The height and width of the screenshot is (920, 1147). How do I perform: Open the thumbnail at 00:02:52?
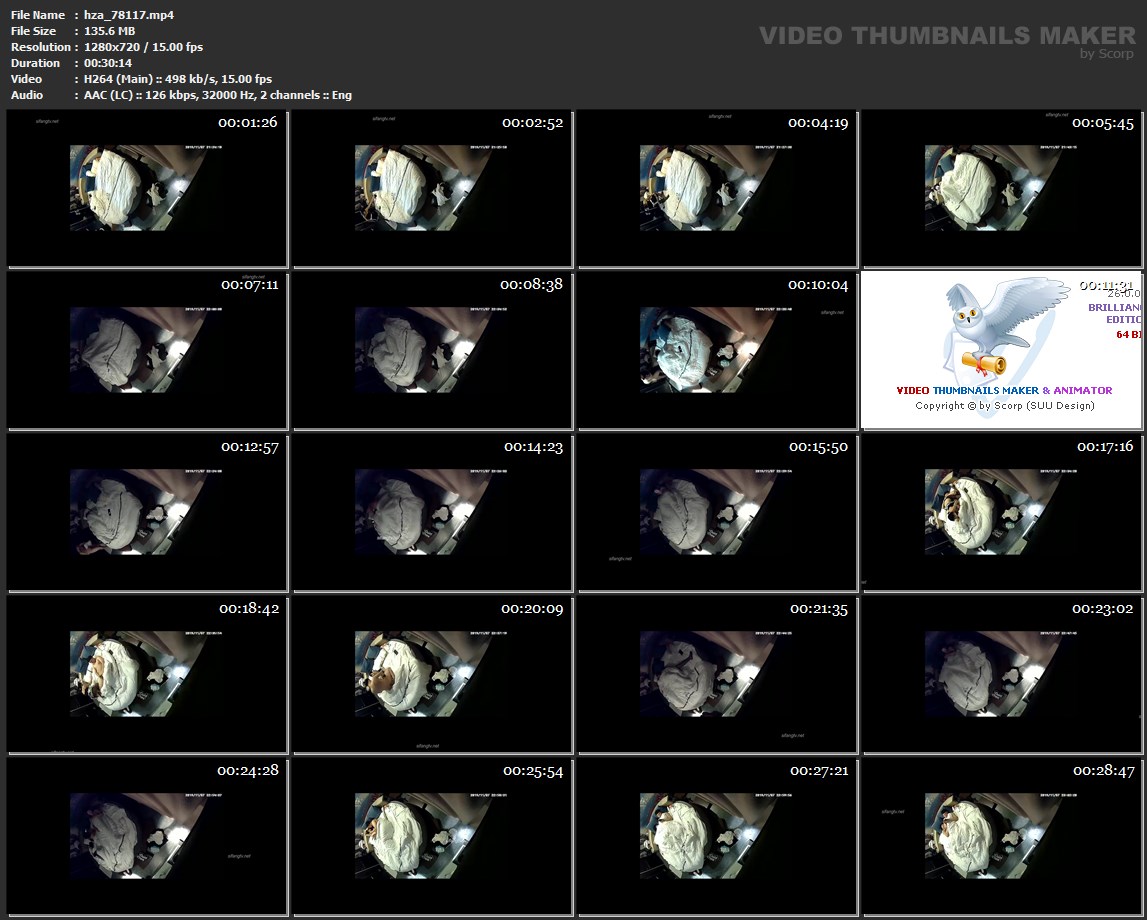(432, 189)
